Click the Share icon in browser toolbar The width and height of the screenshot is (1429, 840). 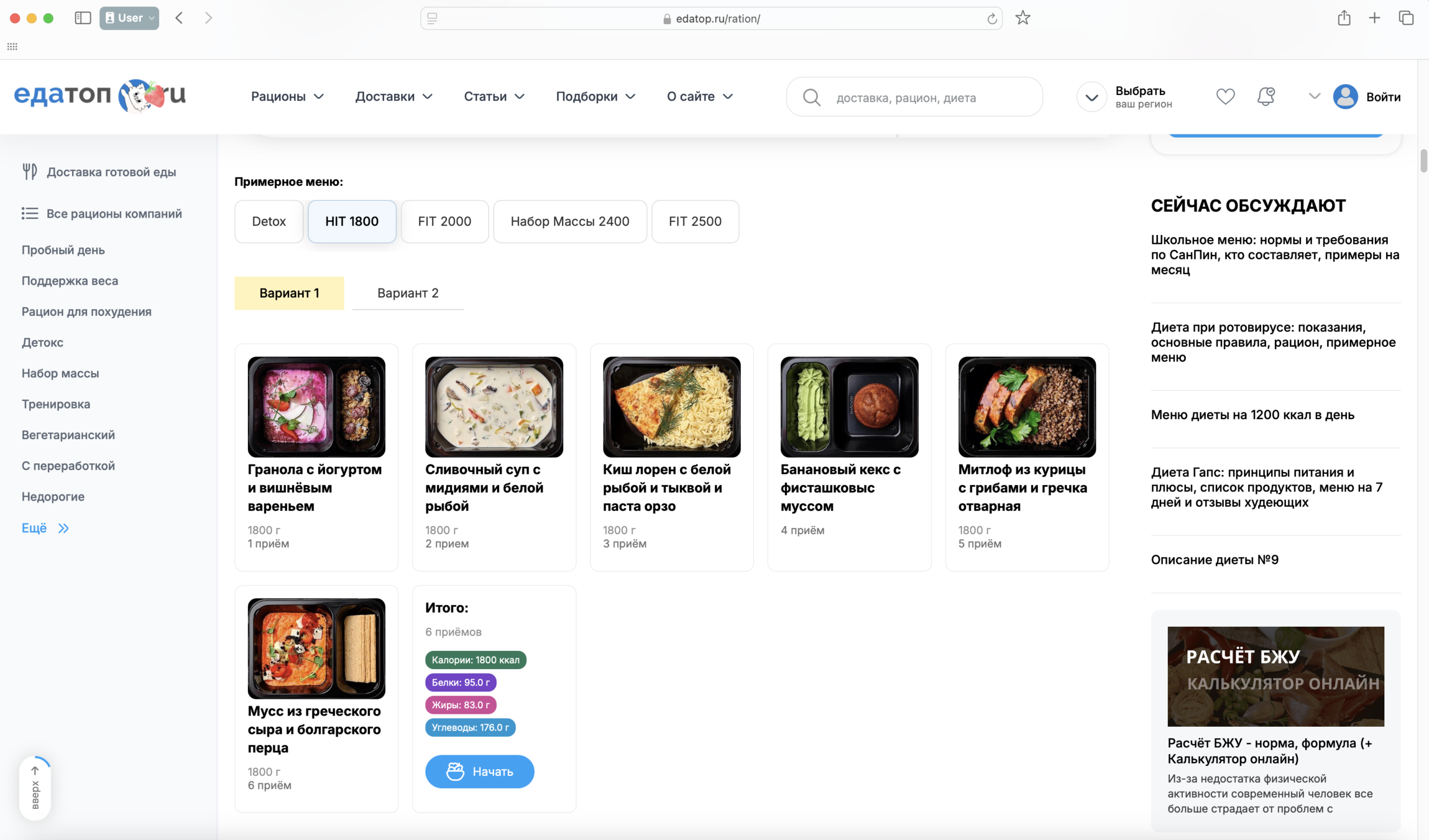[x=1344, y=18]
